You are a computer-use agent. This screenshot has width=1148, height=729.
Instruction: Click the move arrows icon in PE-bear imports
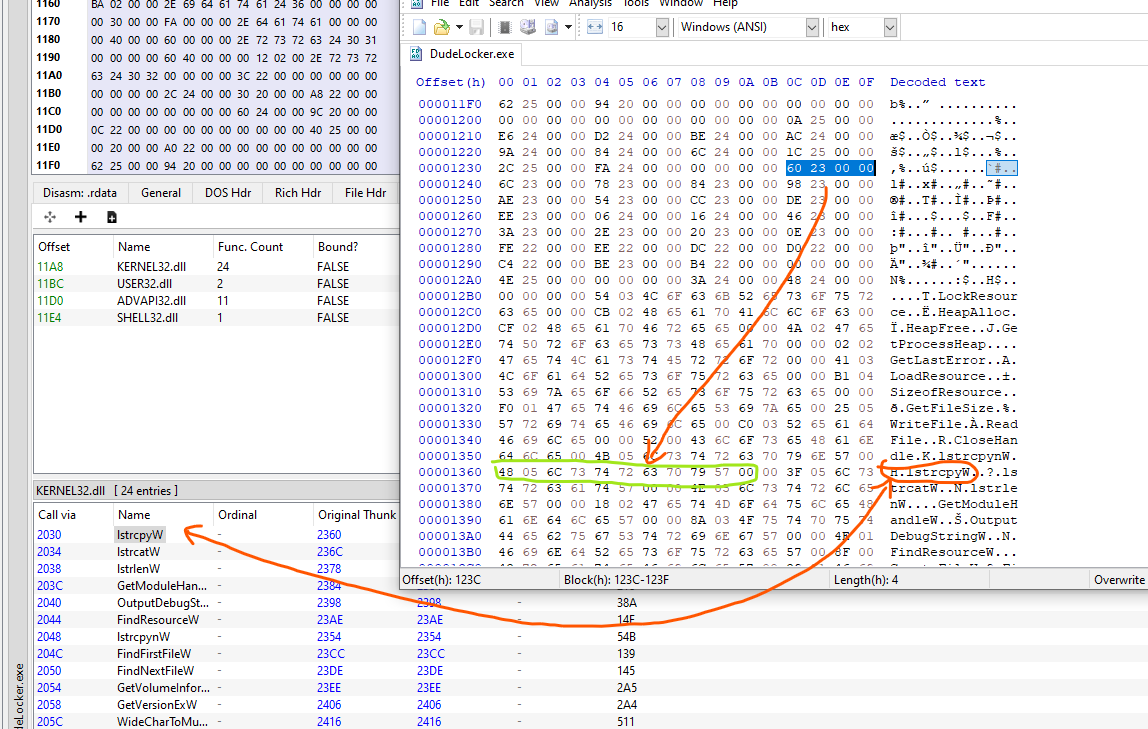[50, 217]
